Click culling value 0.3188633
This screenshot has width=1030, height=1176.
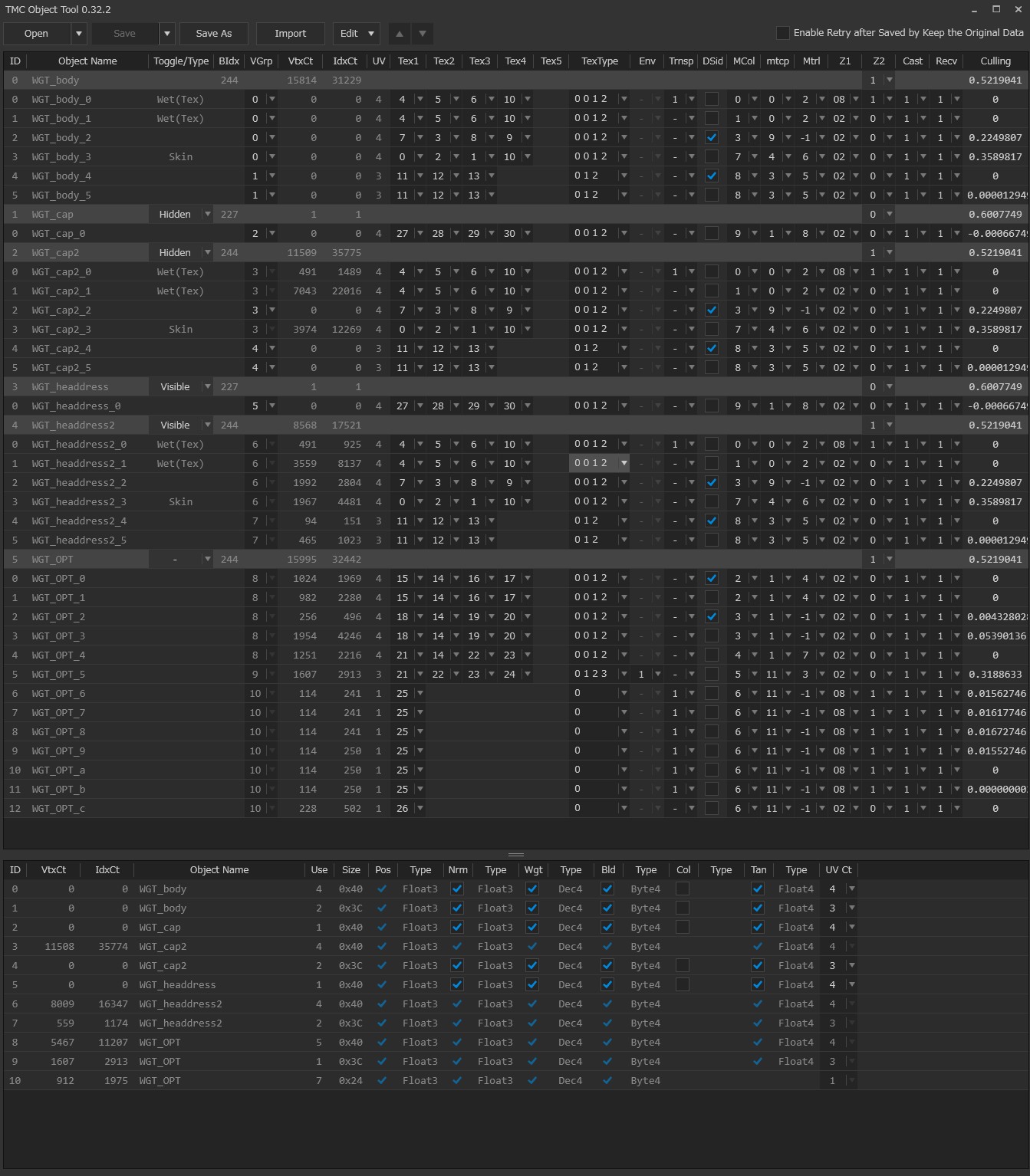point(995,674)
